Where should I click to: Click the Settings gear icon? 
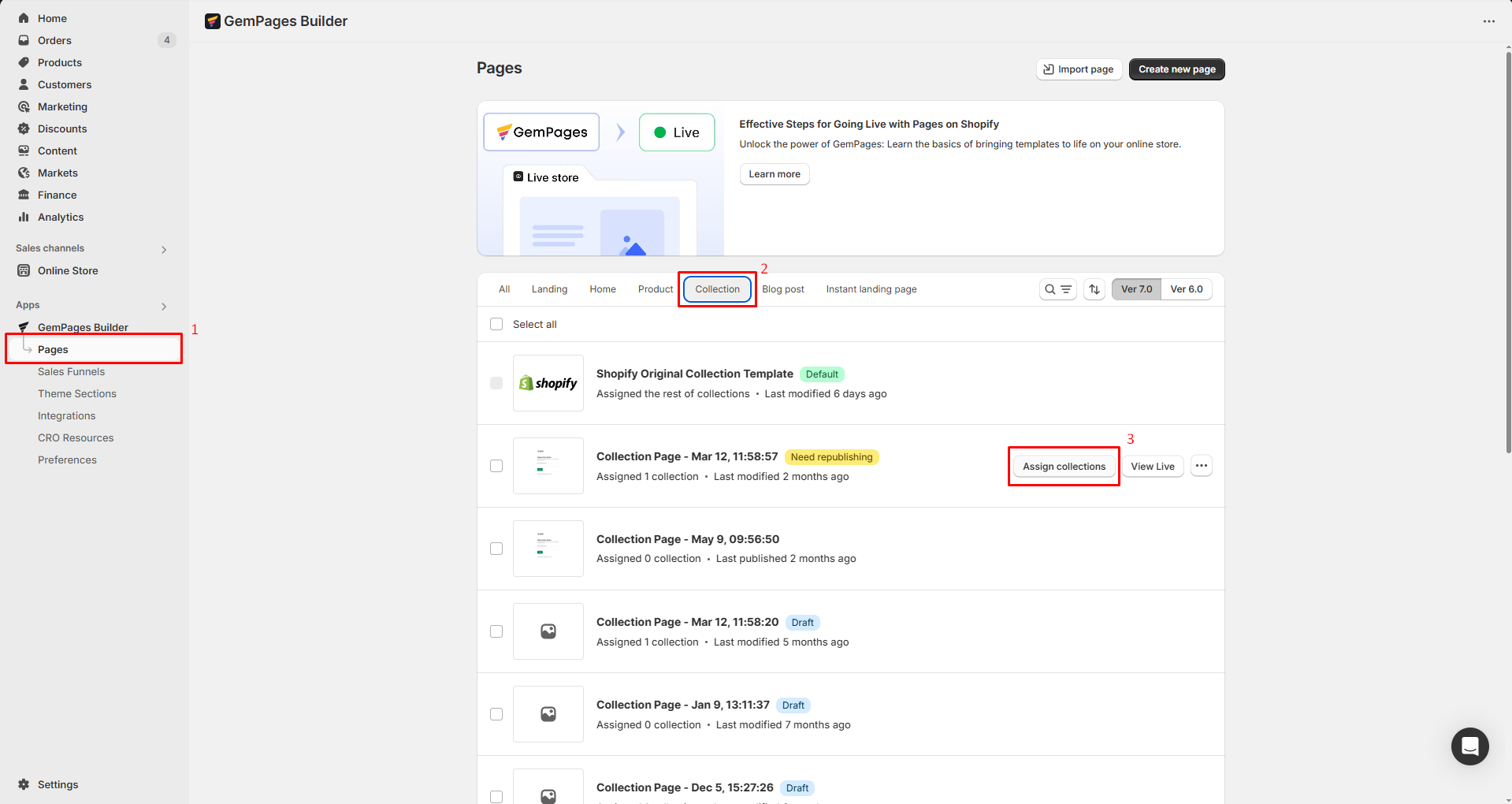(24, 784)
